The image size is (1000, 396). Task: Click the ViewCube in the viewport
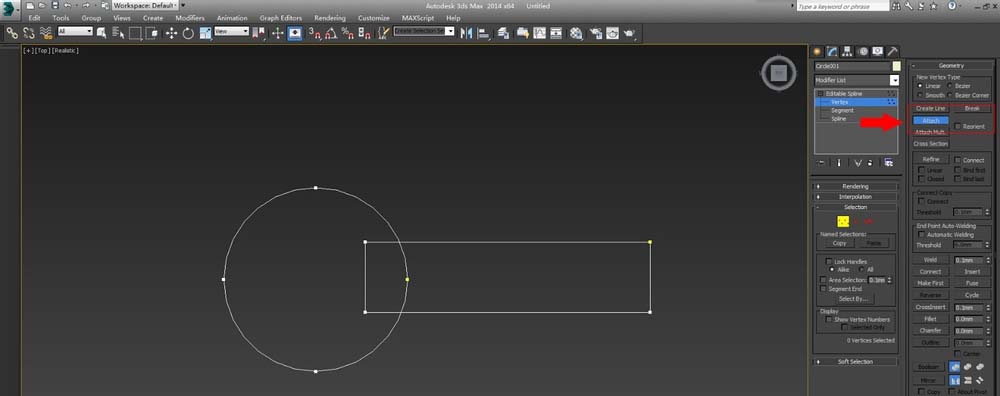[778, 73]
